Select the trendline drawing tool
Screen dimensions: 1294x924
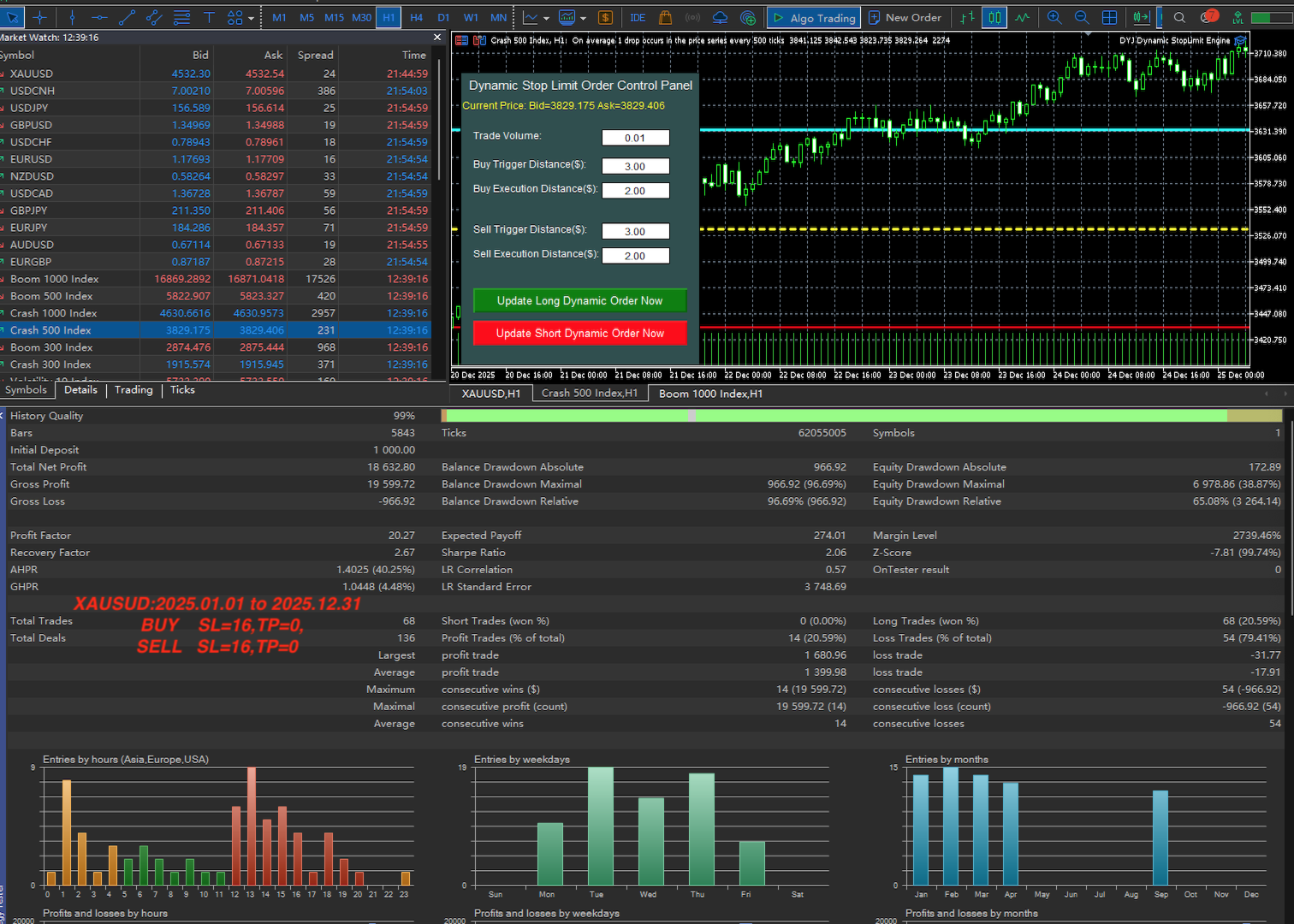tap(127, 17)
